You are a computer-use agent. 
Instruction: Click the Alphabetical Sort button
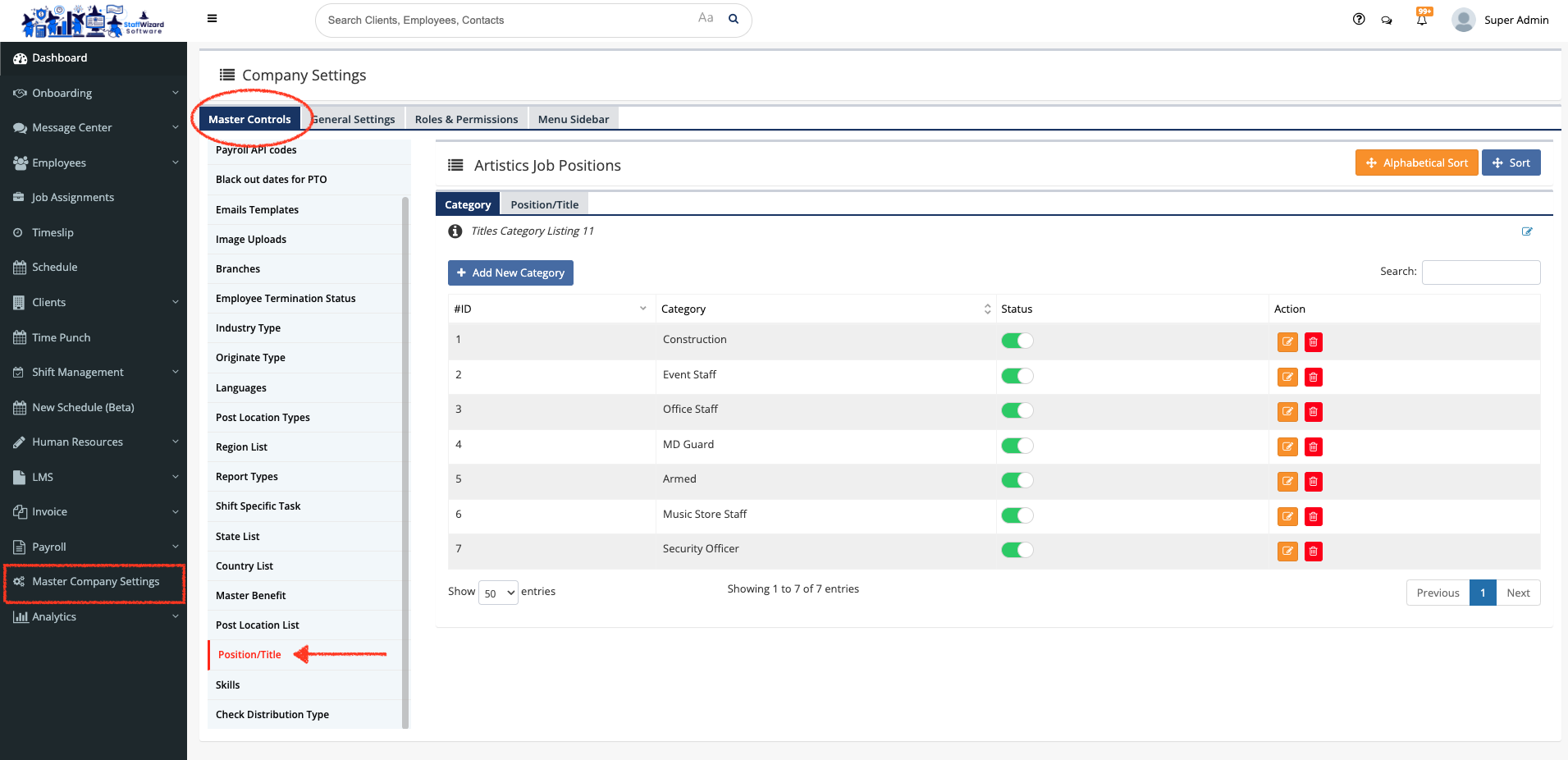coord(1416,163)
